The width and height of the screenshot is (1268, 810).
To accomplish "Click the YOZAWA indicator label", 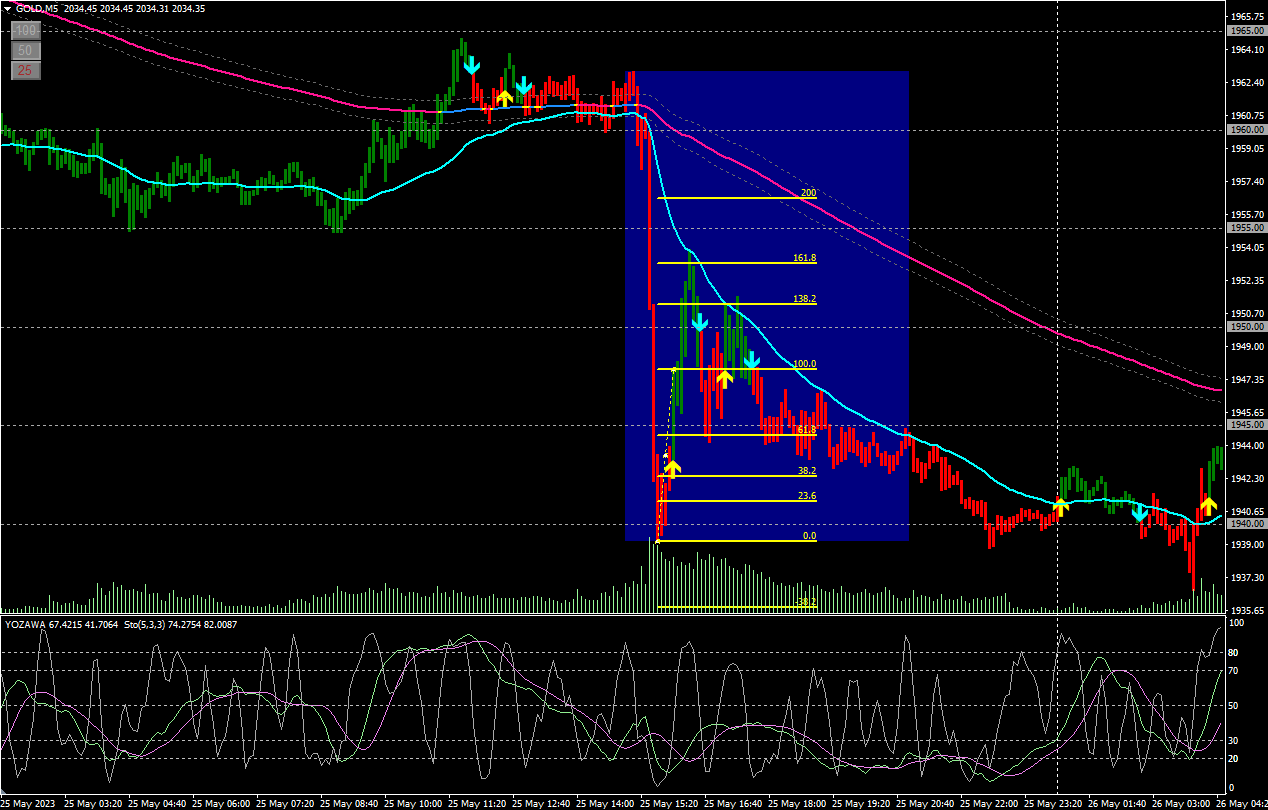I will click(26, 624).
